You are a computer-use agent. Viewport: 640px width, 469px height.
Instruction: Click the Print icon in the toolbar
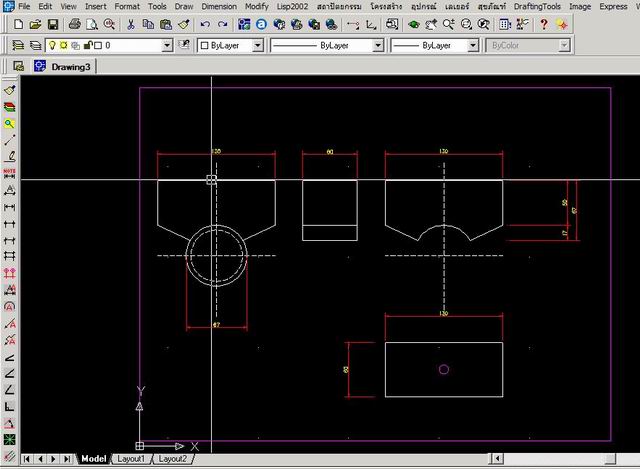pyautogui.click(x=75, y=24)
